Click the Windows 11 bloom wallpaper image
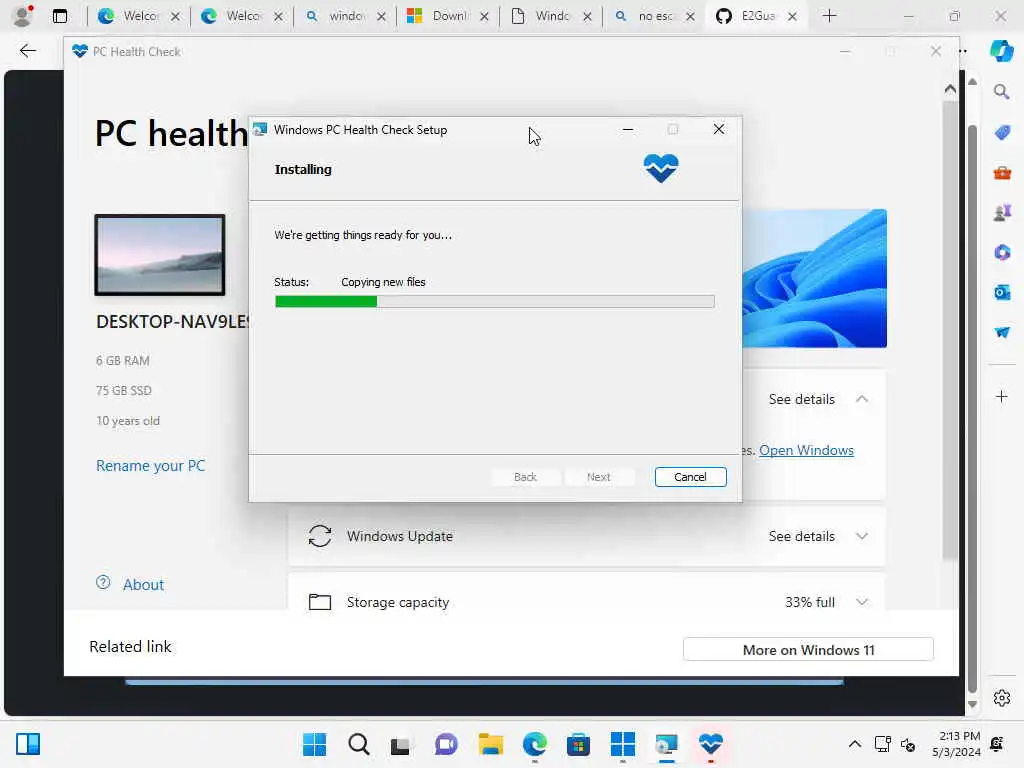1024x768 pixels. [814, 278]
